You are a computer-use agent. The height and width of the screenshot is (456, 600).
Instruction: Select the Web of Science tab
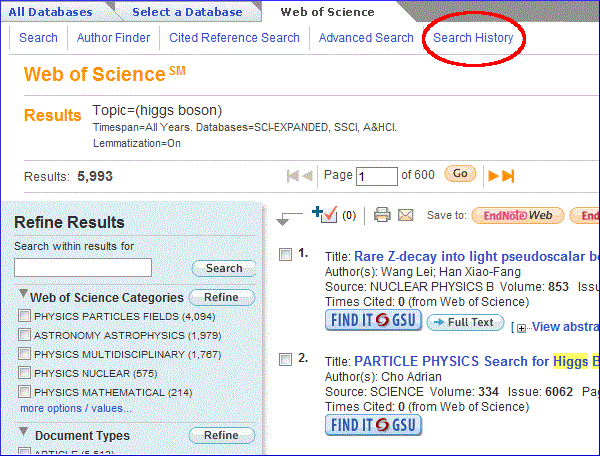click(327, 12)
